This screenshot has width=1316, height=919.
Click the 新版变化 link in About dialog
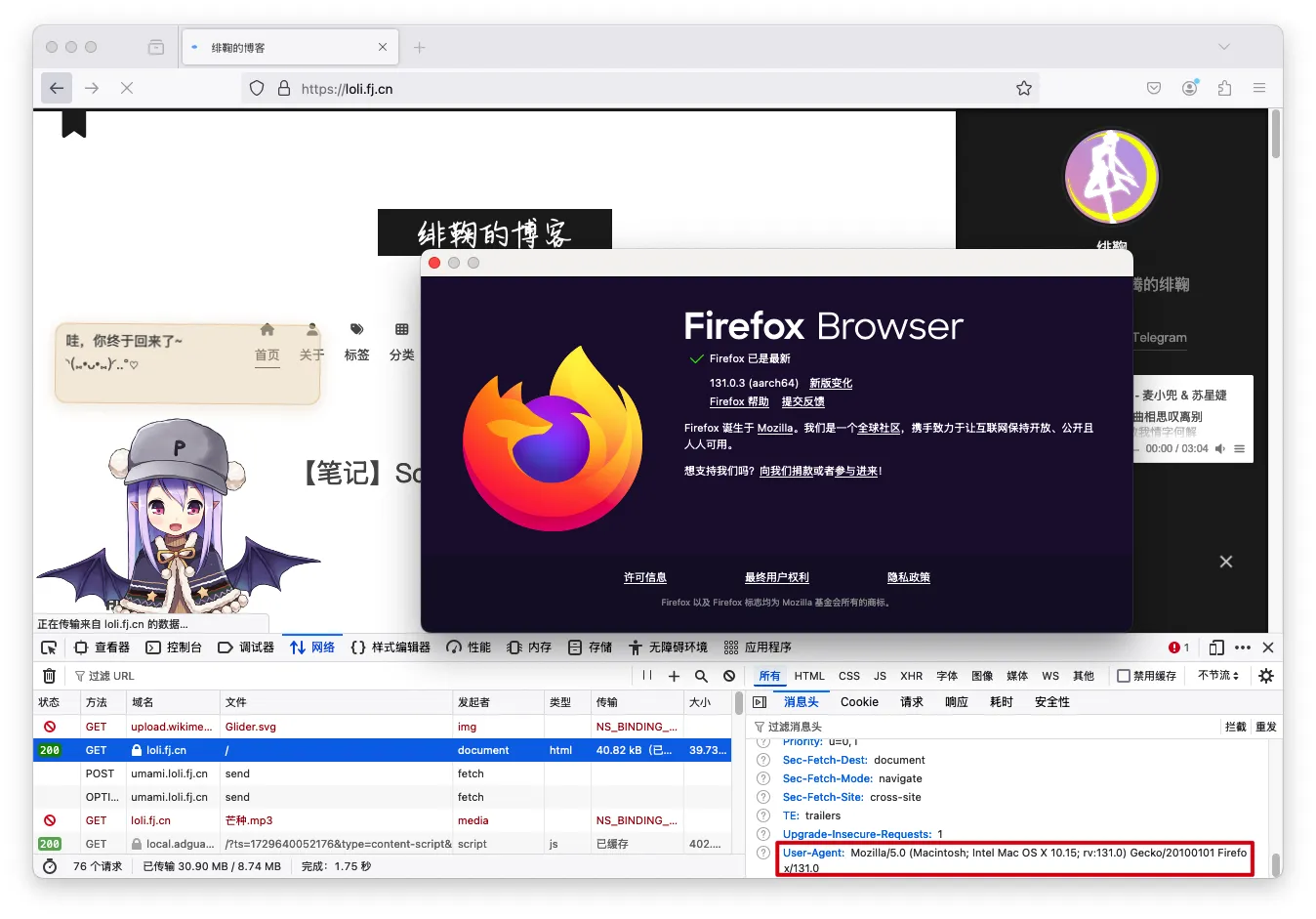tap(830, 383)
